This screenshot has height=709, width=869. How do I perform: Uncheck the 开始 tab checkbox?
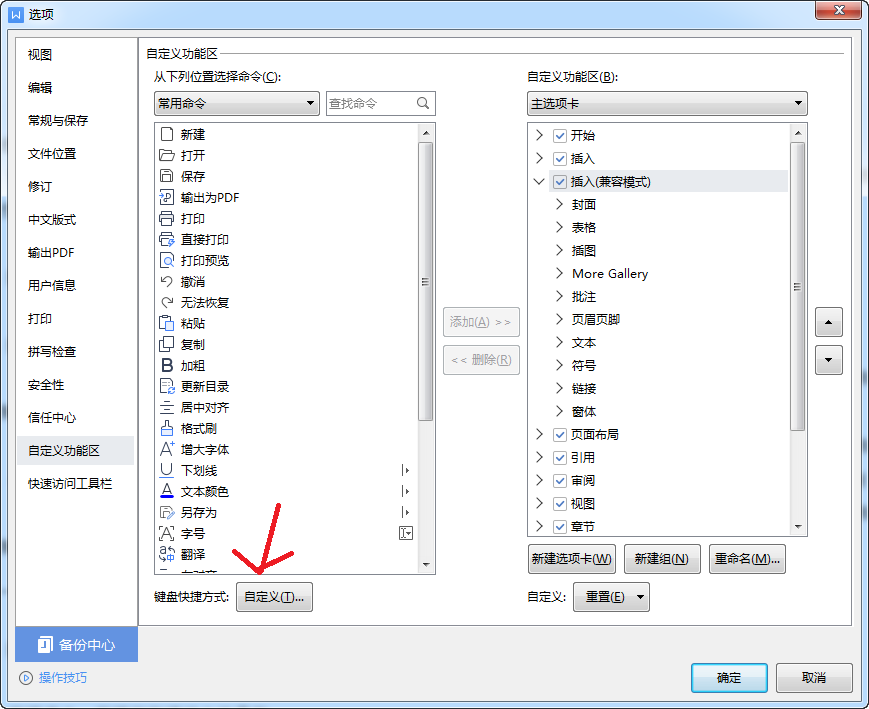pos(560,135)
